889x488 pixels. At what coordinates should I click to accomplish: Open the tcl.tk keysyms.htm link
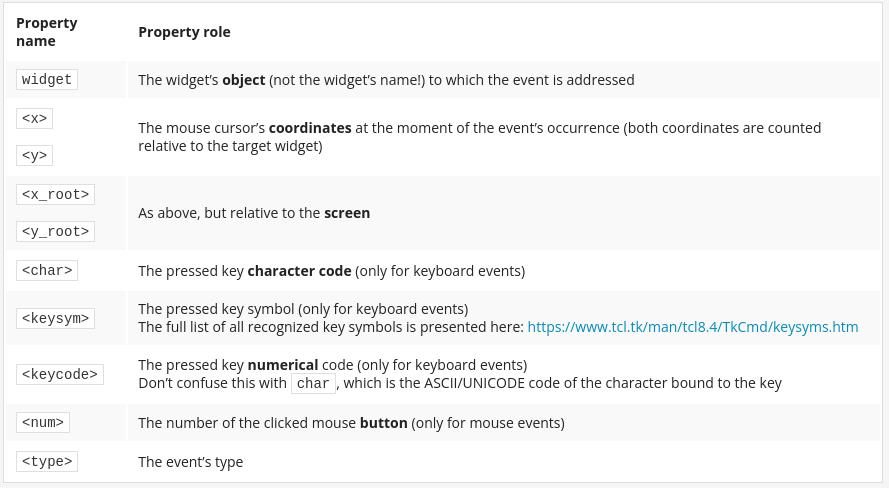point(692,327)
